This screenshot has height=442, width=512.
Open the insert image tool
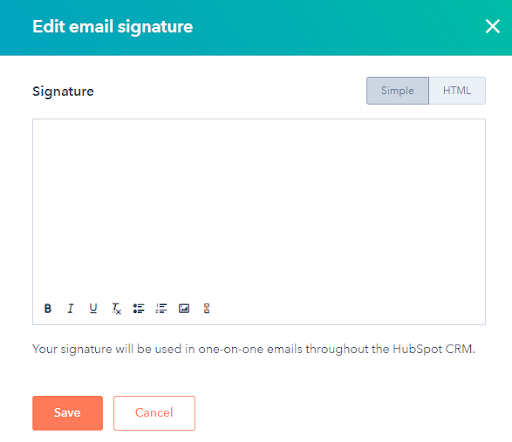(184, 308)
